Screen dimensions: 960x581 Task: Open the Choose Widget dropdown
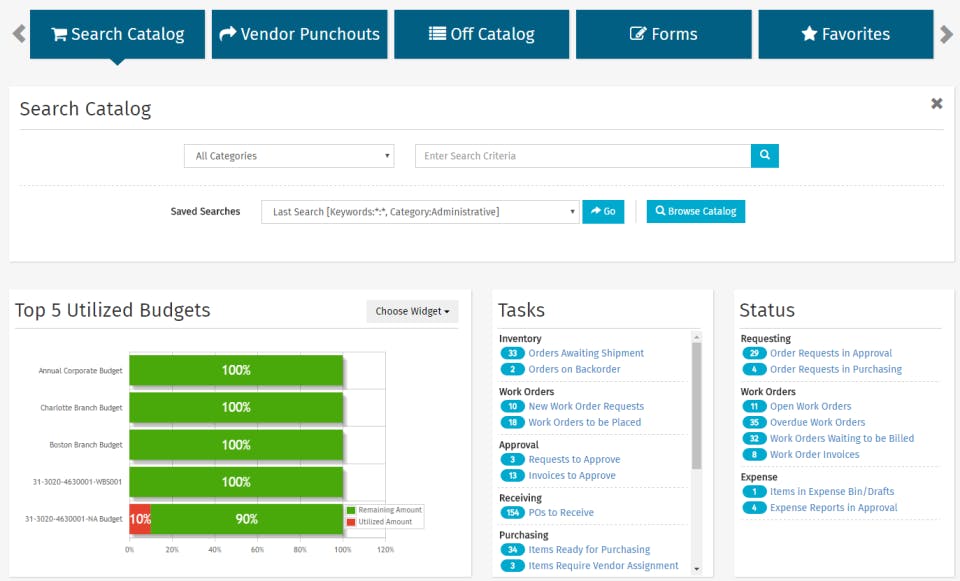pos(412,311)
